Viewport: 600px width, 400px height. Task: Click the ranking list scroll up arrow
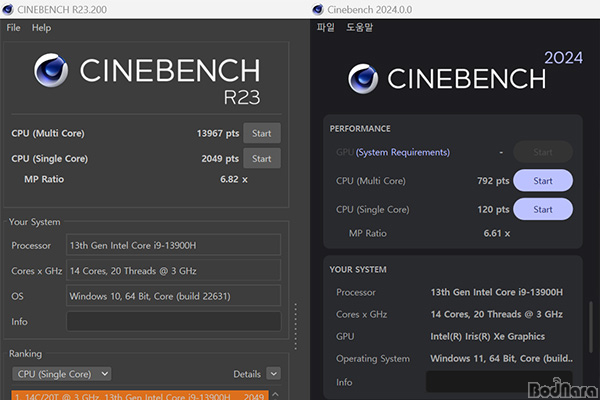pos(276,394)
